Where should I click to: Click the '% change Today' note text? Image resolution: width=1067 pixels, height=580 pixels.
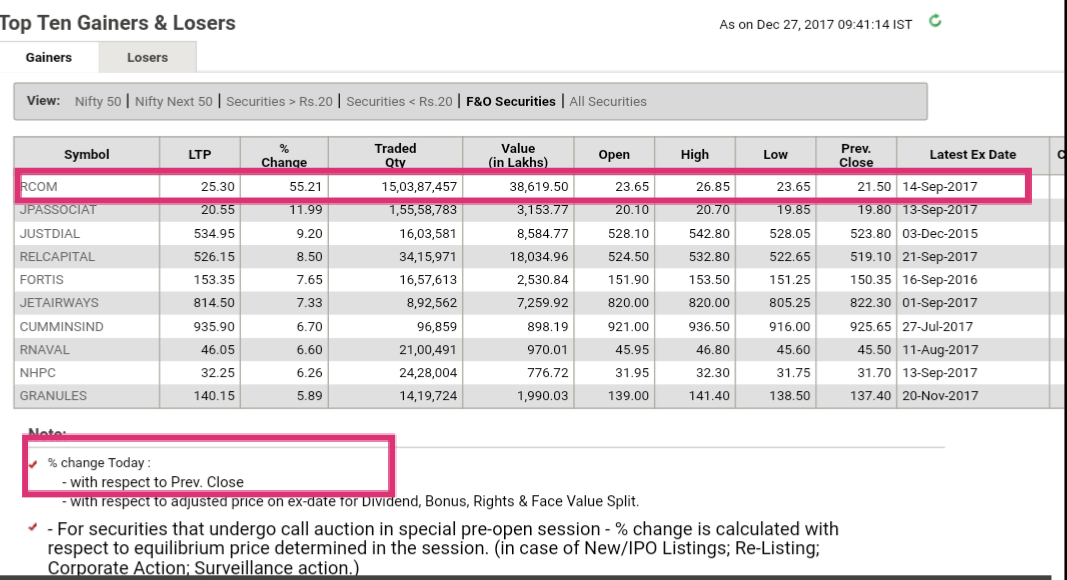point(99,463)
